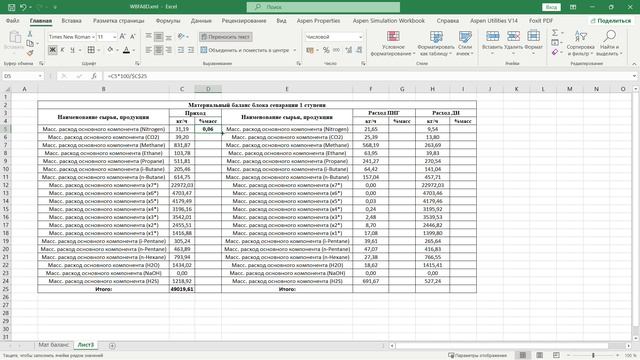This screenshot has width=640, height=360.
Task: Click the decrease indent icon
Action: (x=181, y=50)
